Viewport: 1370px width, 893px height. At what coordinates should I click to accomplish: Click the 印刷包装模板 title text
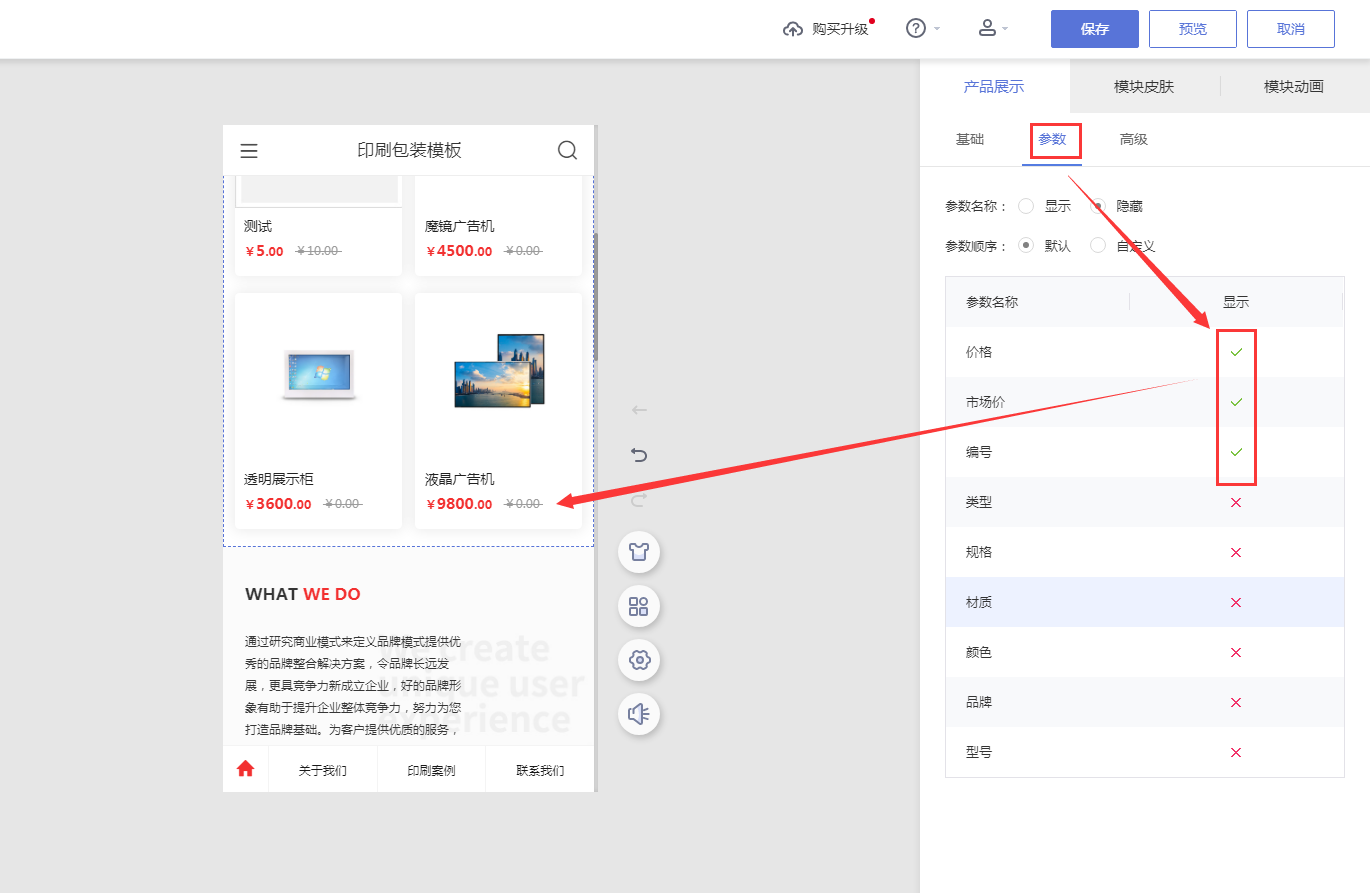pos(410,150)
